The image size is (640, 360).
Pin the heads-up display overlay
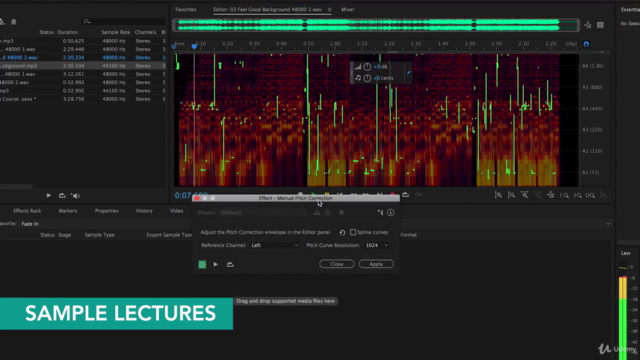[409, 72]
